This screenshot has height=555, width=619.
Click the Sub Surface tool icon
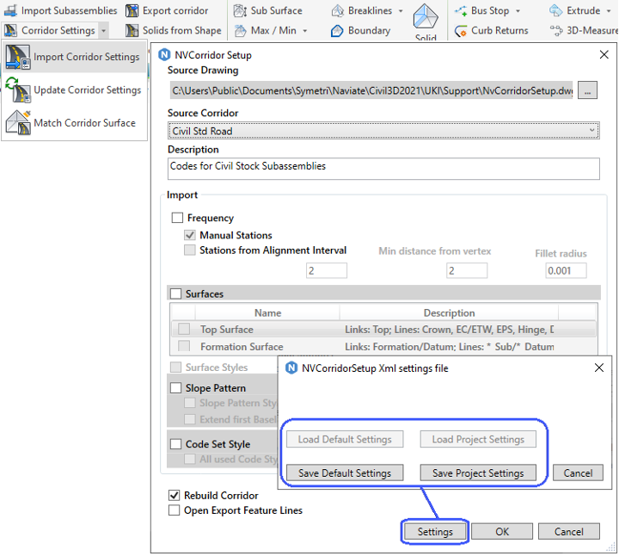click(240, 10)
